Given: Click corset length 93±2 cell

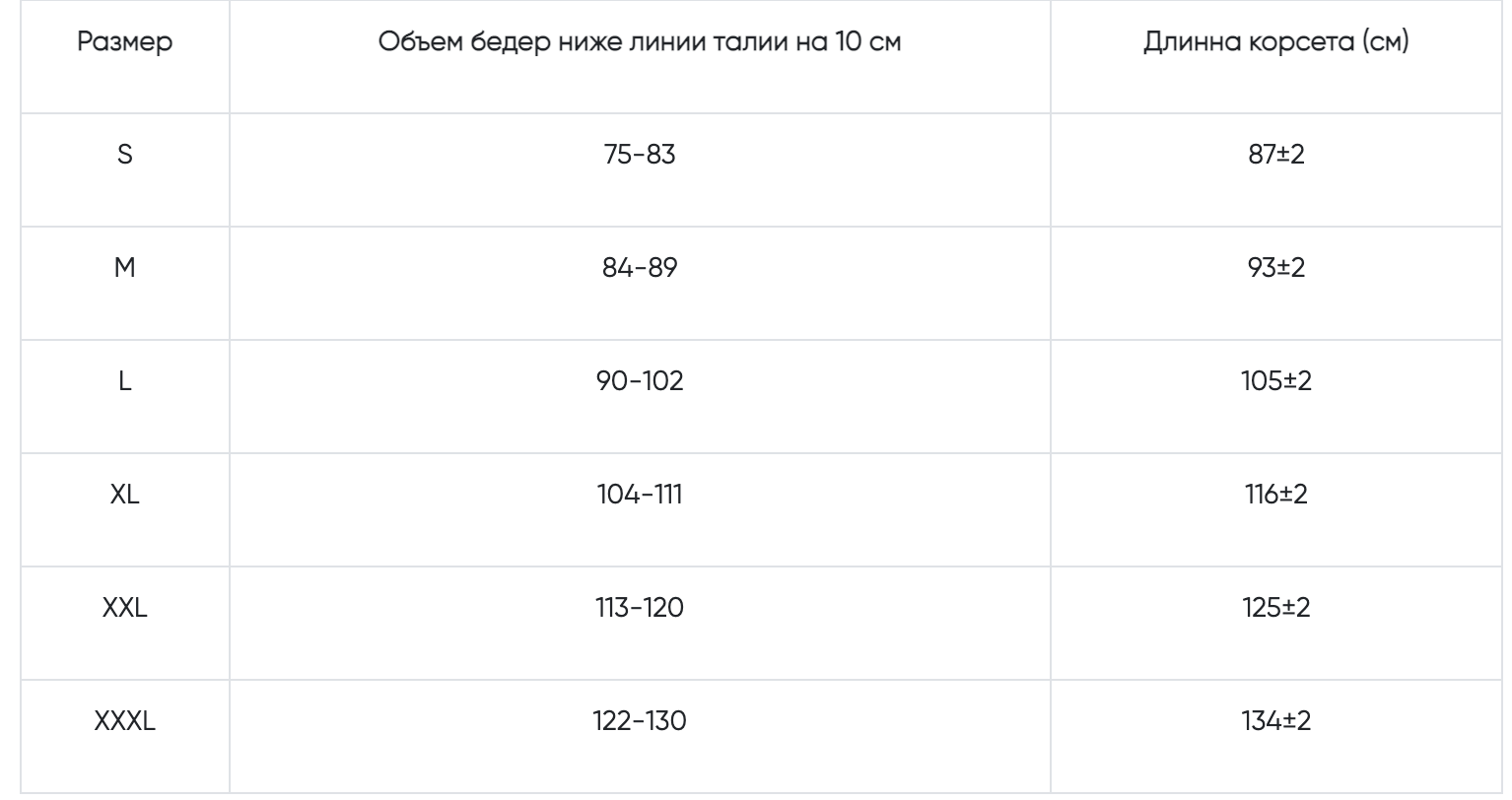Looking at the screenshot, I should 1275,268.
